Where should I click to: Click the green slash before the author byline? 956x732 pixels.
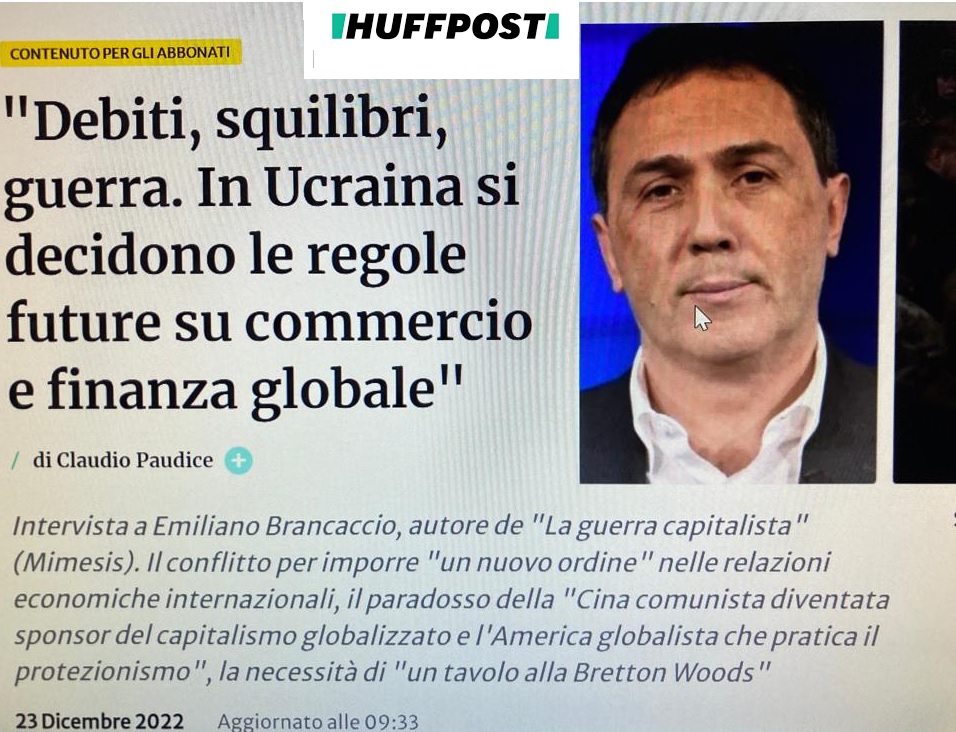pos(15,461)
